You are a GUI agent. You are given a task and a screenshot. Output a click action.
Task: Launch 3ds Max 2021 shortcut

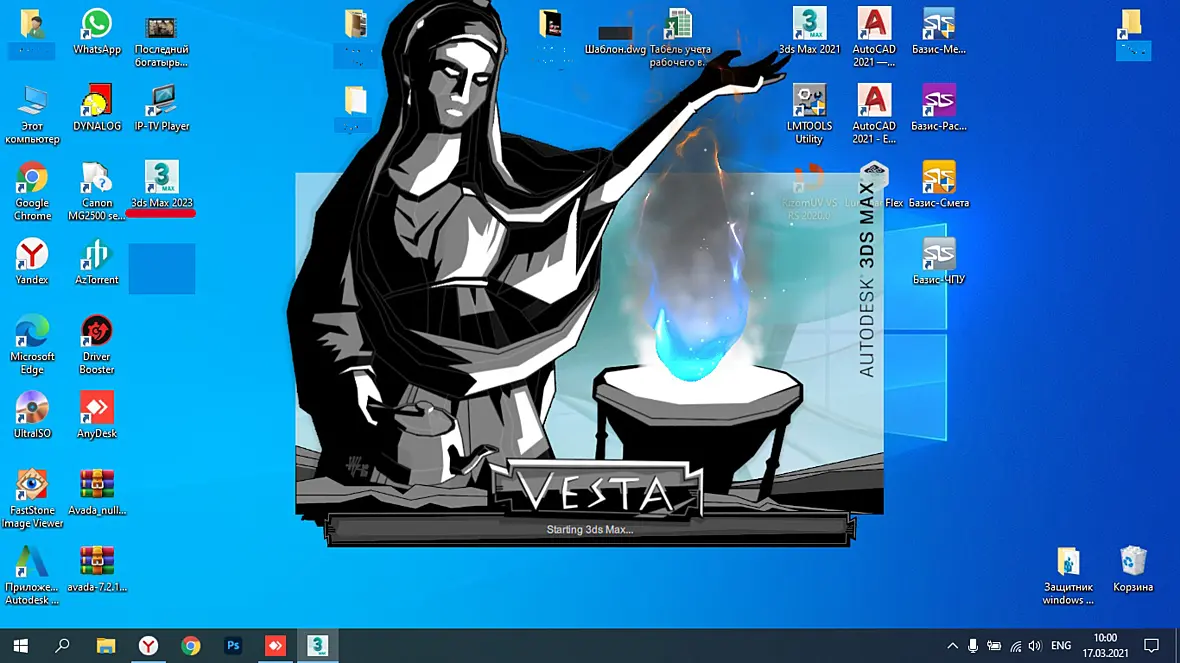[x=809, y=32]
